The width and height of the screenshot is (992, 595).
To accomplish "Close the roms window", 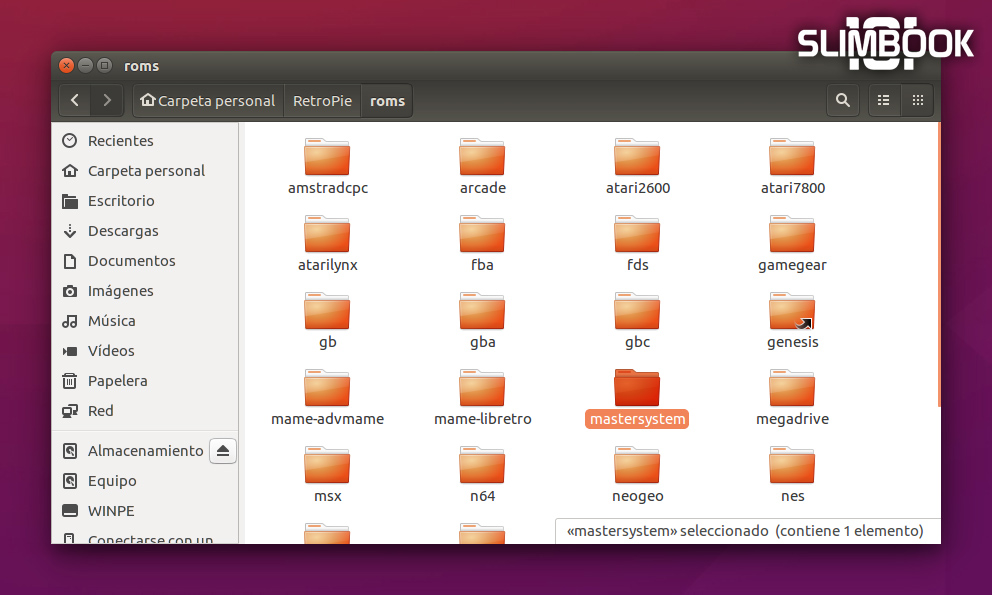I will tap(66, 66).
